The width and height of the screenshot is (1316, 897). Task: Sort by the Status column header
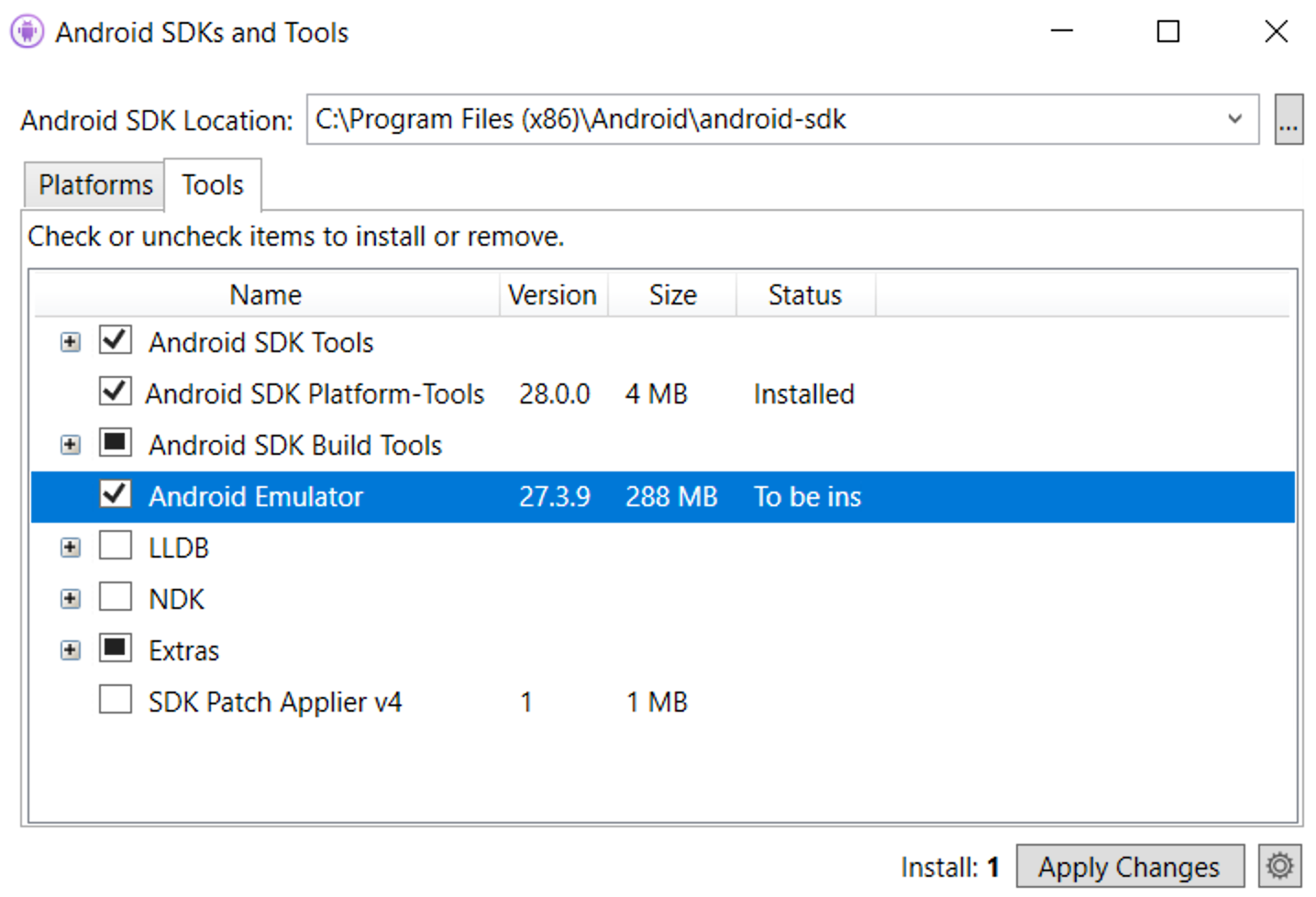click(805, 294)
